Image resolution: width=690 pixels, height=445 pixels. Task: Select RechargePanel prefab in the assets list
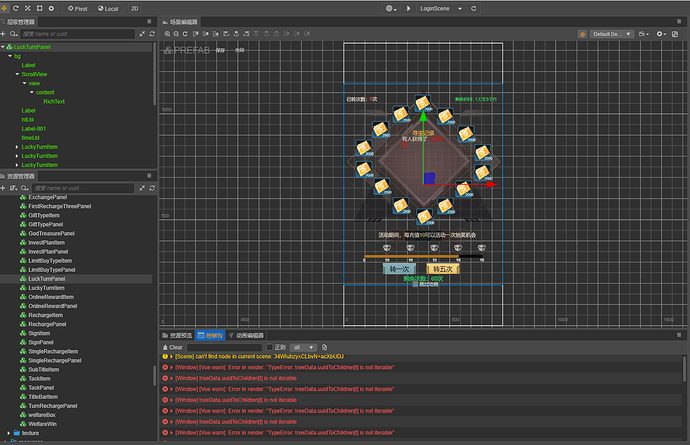(47, 324)
